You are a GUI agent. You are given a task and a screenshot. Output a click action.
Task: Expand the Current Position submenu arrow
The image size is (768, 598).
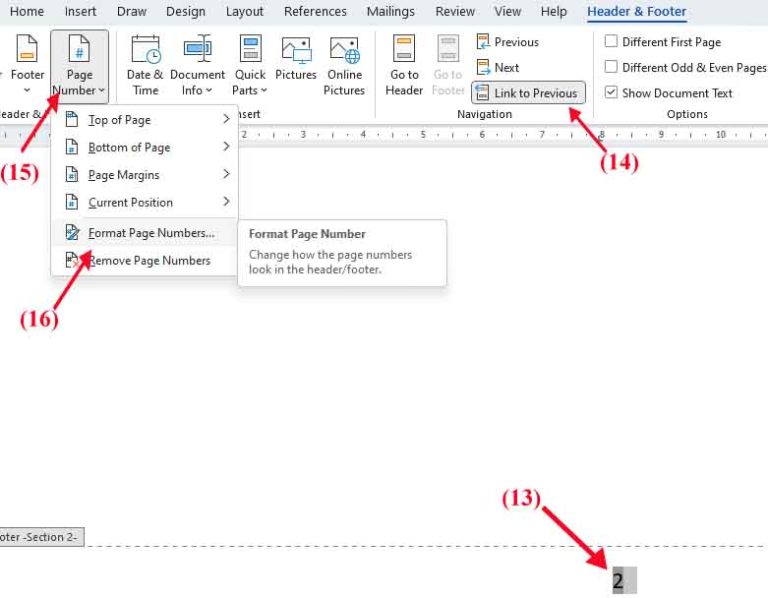pyautogui.click(x=226, y=201)
